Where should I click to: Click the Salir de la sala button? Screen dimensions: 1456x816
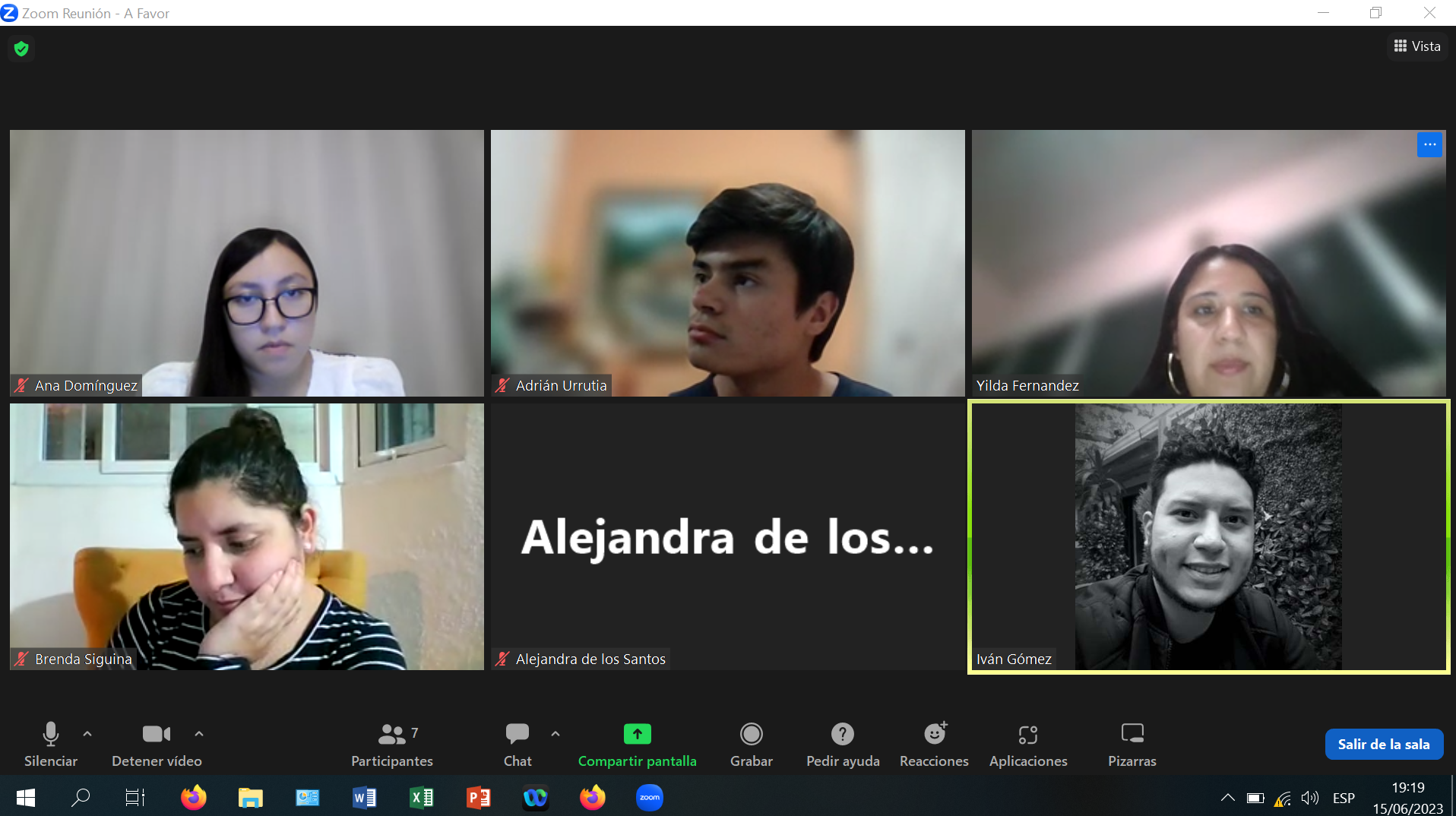(x=1383, y=745)
